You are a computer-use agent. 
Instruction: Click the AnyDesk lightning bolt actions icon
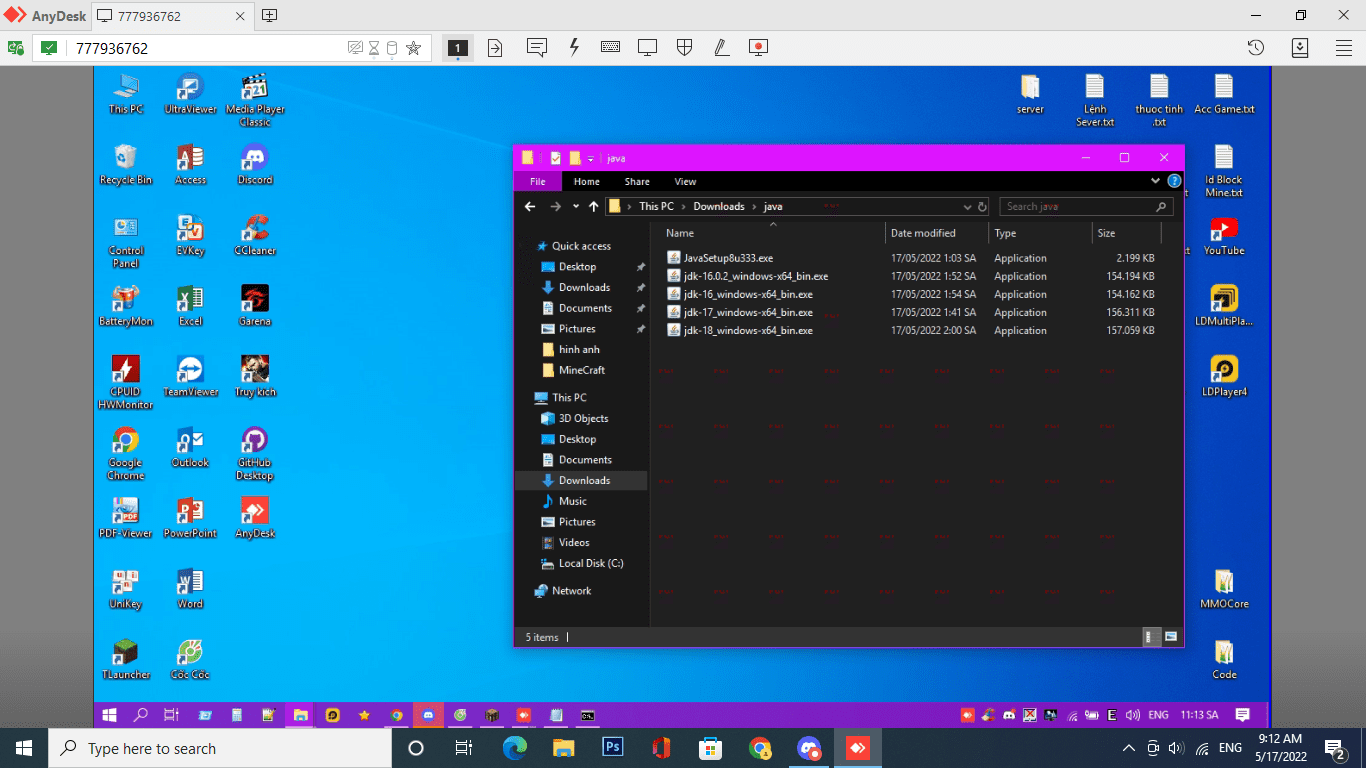[574, 48]
